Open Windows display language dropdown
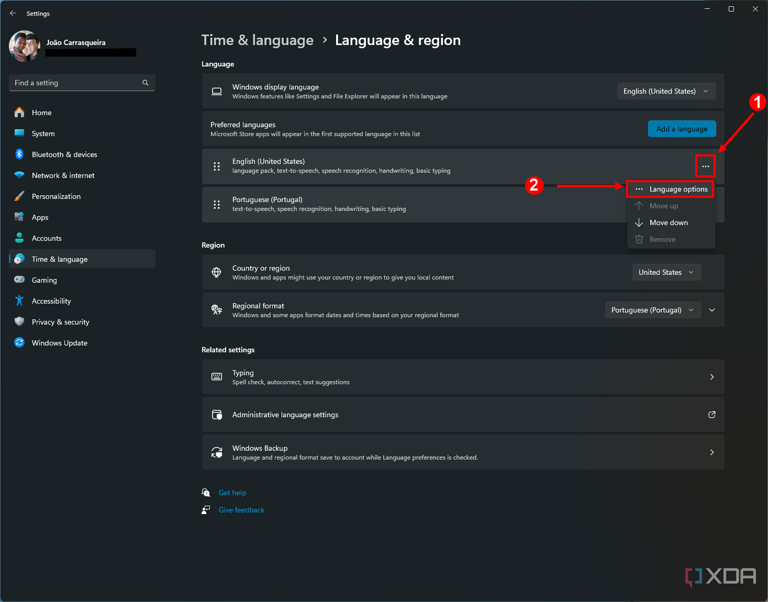The width and height of the screenshot is (768, 602). tap(666, 91)
